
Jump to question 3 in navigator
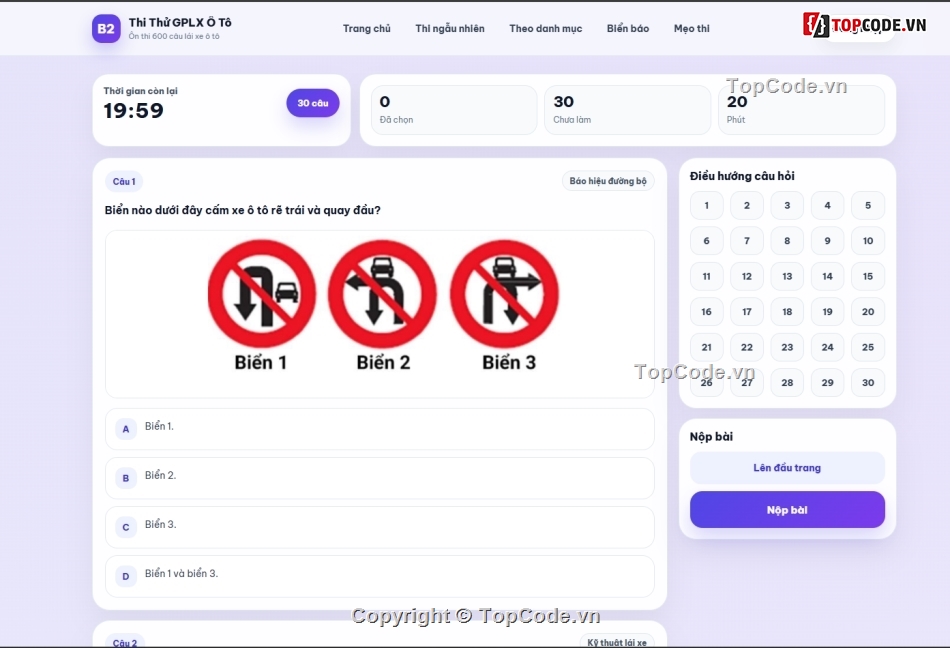coord(787,205)
